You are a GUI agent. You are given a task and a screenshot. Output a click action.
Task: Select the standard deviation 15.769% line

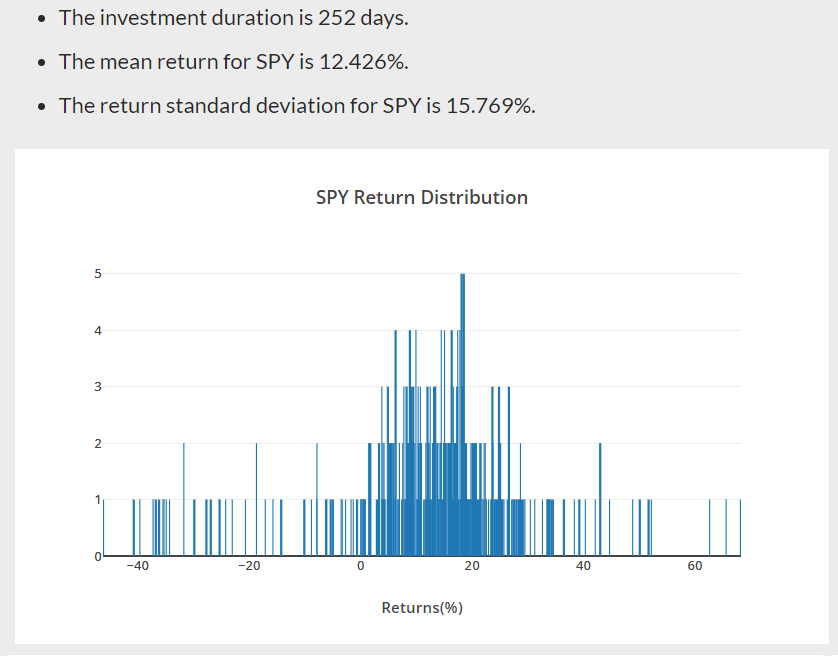point(297,105)
